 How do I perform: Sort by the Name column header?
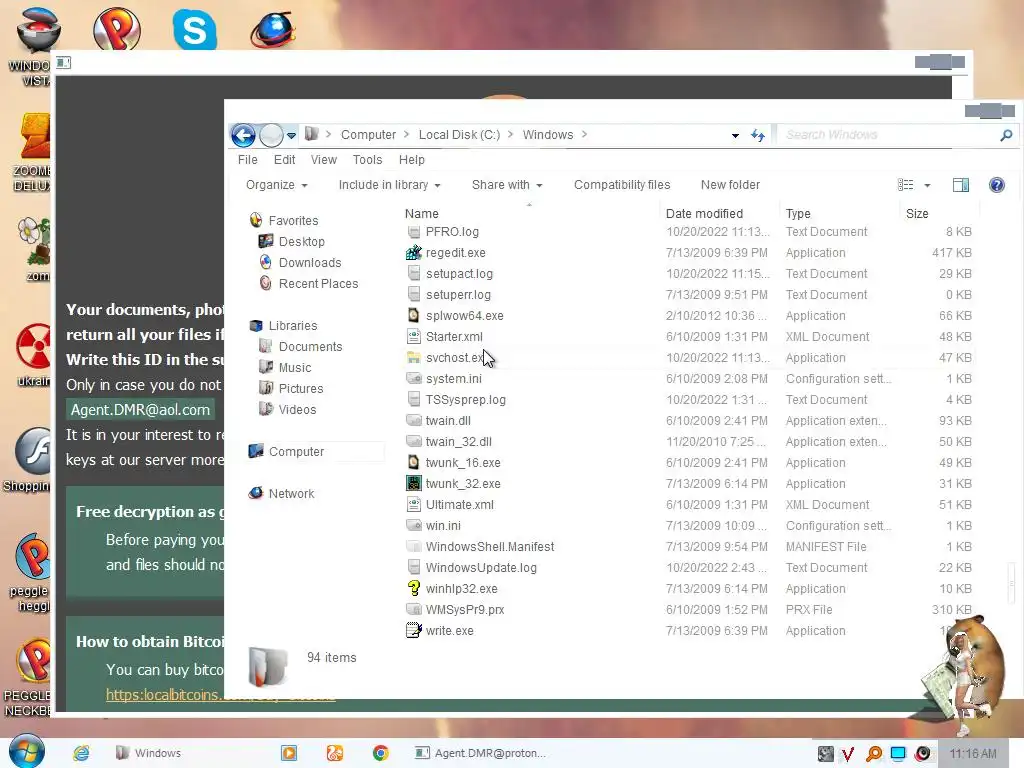pyautogui.click(x=422, y=214)
